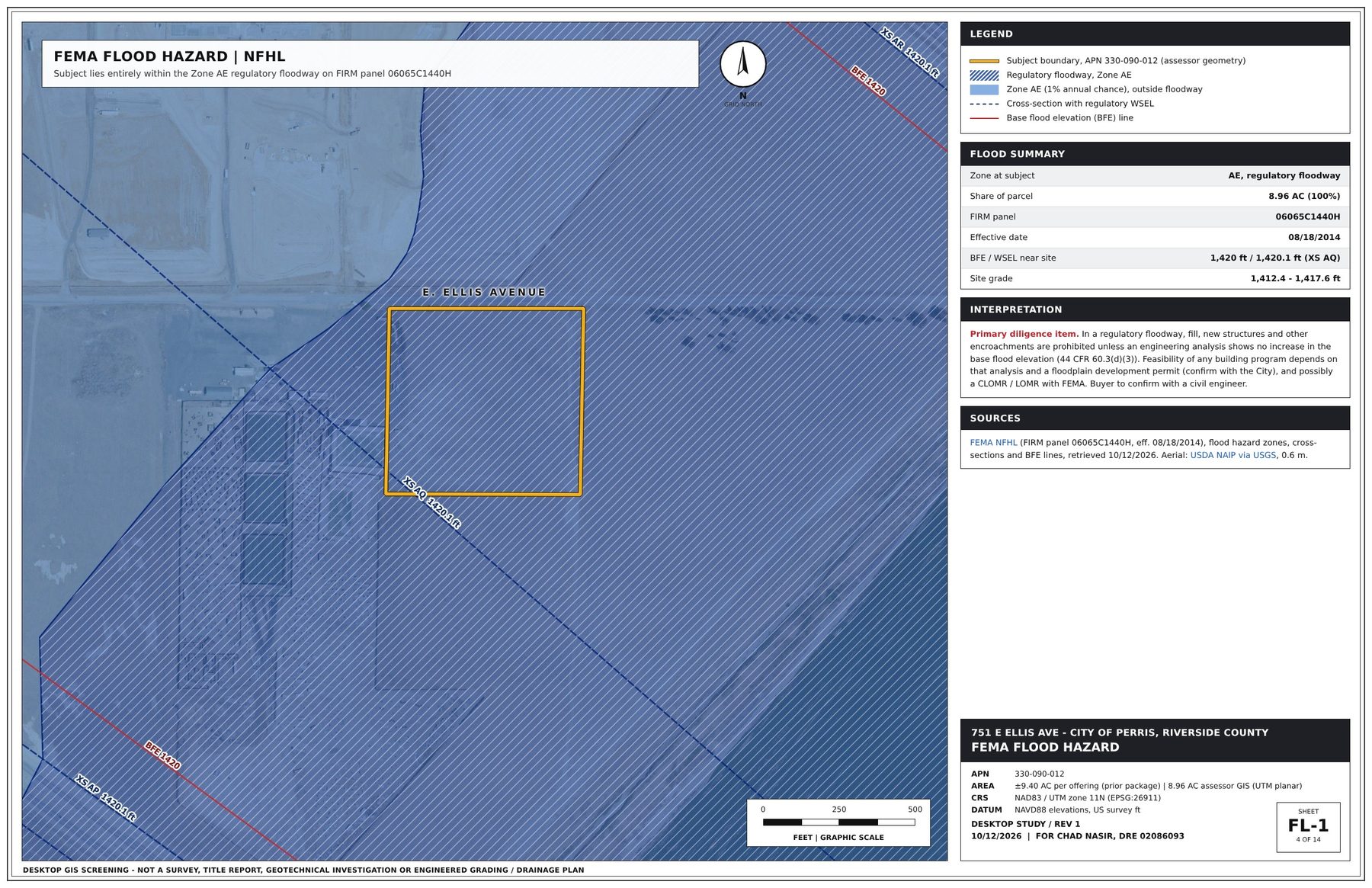This screenshot has width=1372, height=888.
Task: Click the site grade 1,412.4 - 1,417.6 ft
Action: pyautogui.click(x=1295, y=278)
